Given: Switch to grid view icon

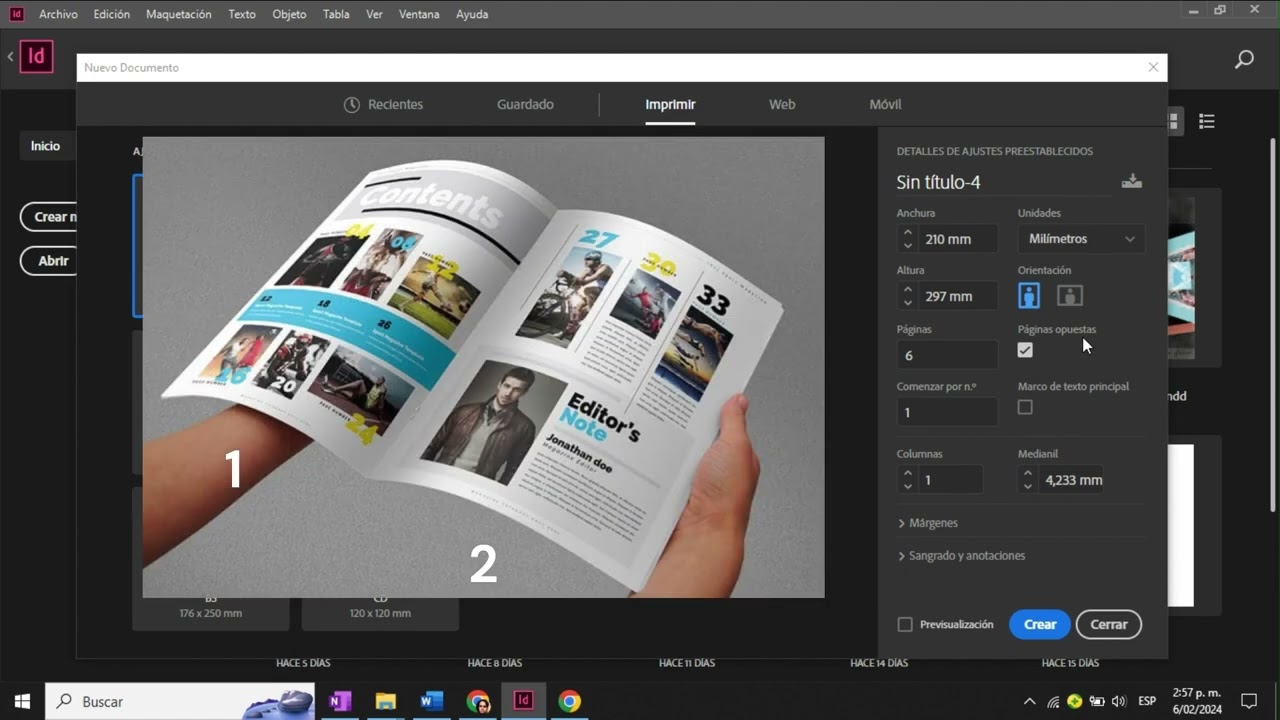Looking at the screenshot, I should (1173, 121).
